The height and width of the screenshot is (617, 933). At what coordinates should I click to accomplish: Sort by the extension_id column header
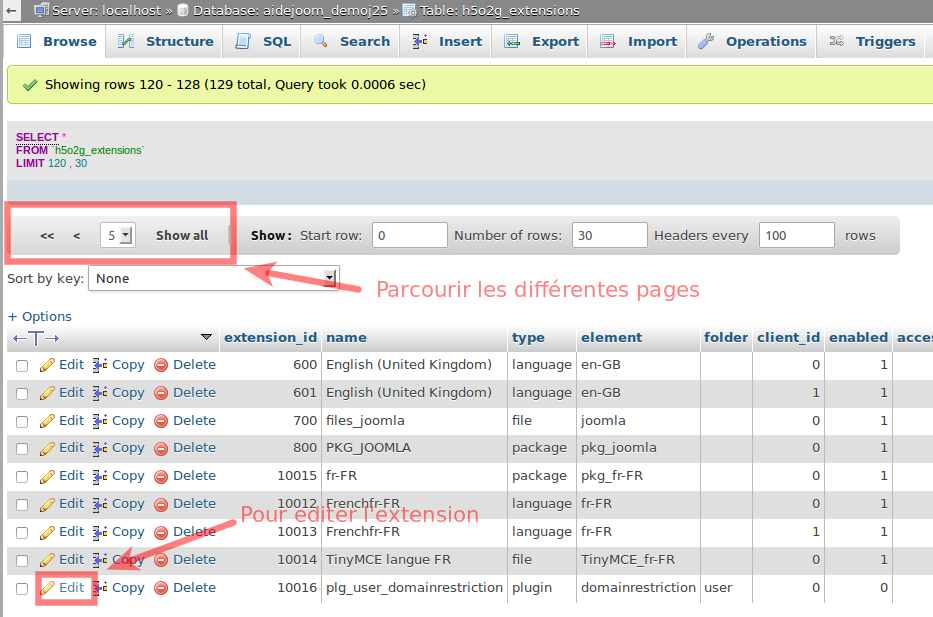tap(270, 338)
